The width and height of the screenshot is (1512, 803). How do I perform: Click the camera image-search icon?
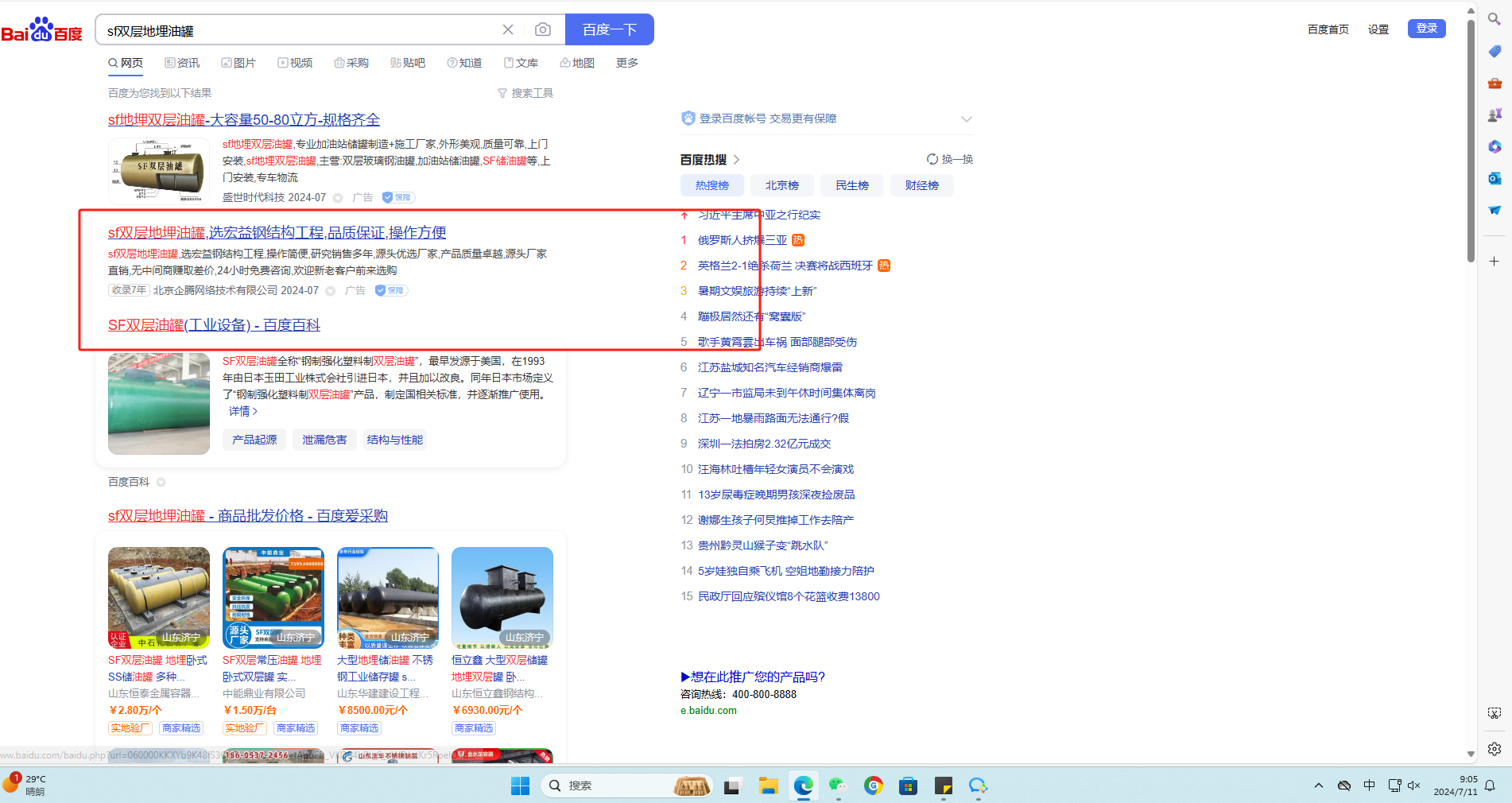(x=543, y=29)
